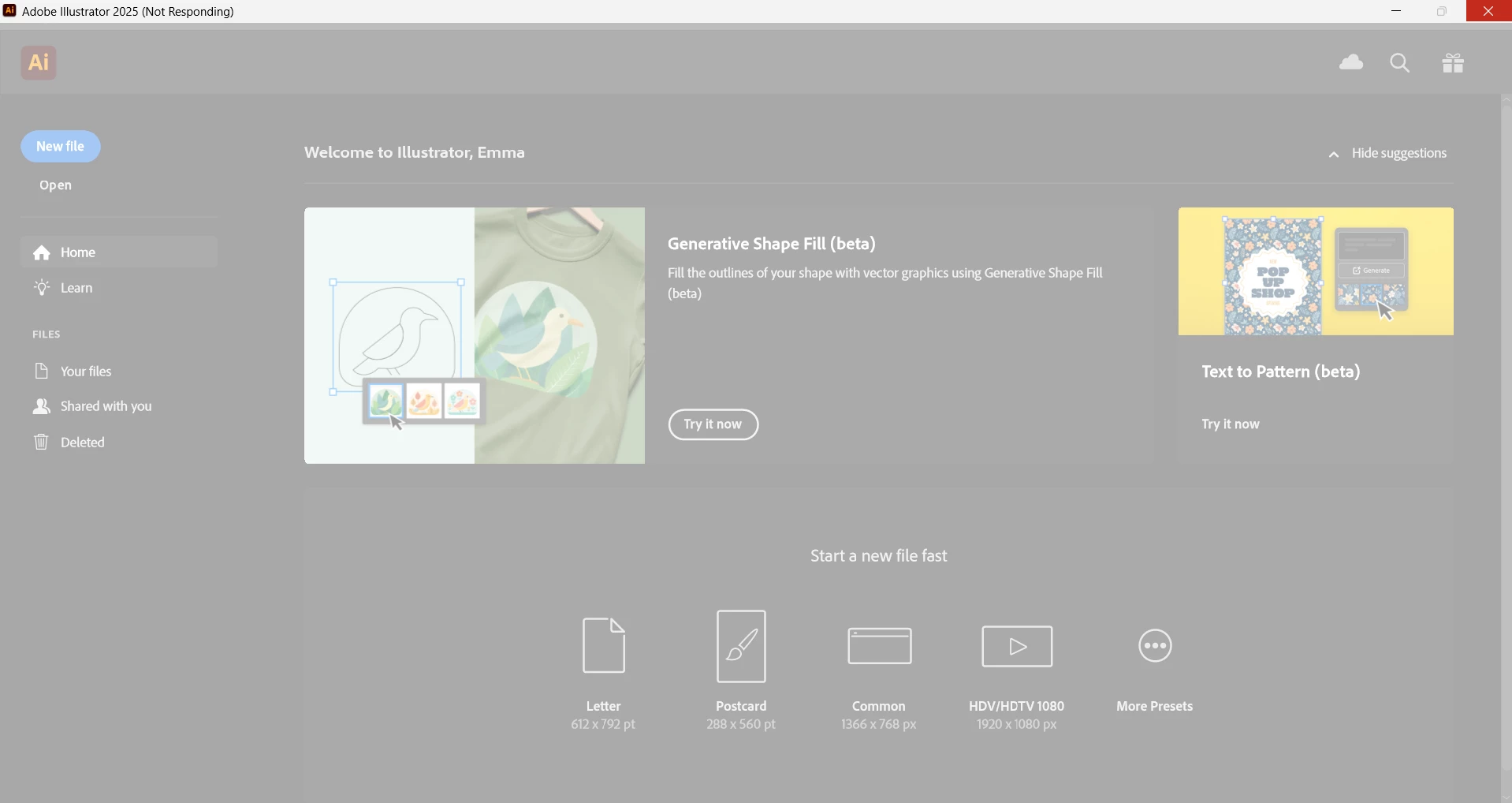1512x803 pixels.
Task: Open the Deleted files section
Action: pyautogui.click(x=119, y=442)
